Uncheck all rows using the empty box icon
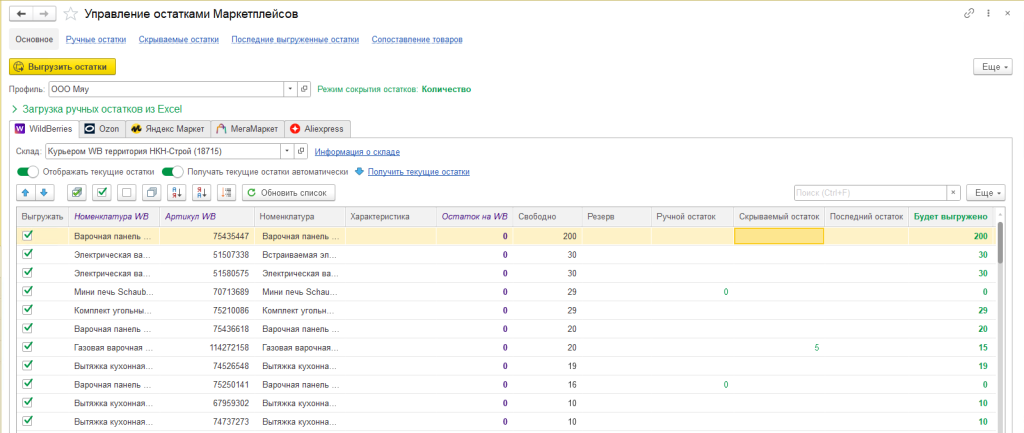This screenshot has height=433, width=1024. [x=127, y=193]
